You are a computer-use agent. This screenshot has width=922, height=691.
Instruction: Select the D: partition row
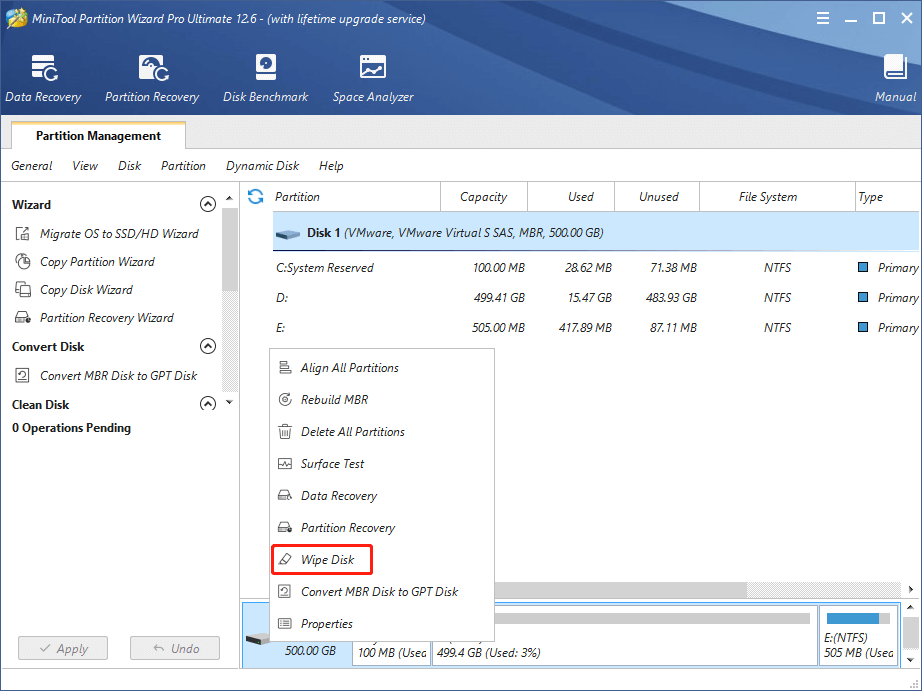[596, 298]
